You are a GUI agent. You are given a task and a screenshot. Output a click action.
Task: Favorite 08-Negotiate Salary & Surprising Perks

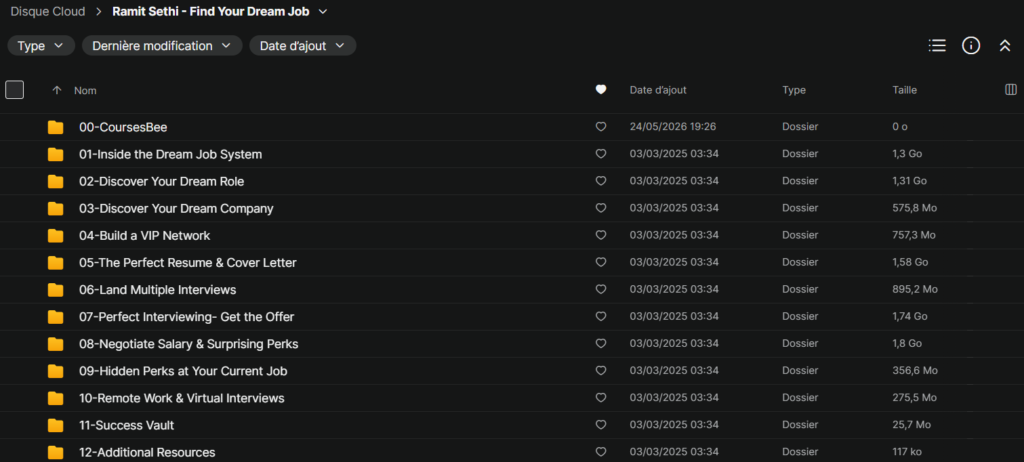point(601,343)
